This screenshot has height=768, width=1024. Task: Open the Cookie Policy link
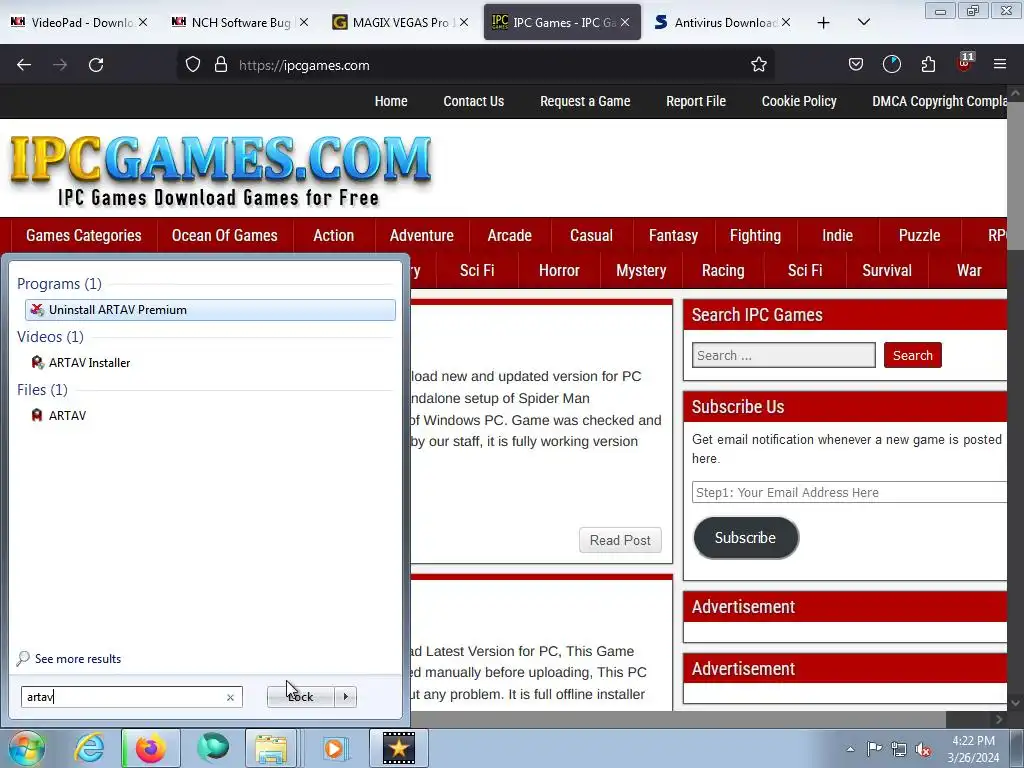click(x=799, y=101)
